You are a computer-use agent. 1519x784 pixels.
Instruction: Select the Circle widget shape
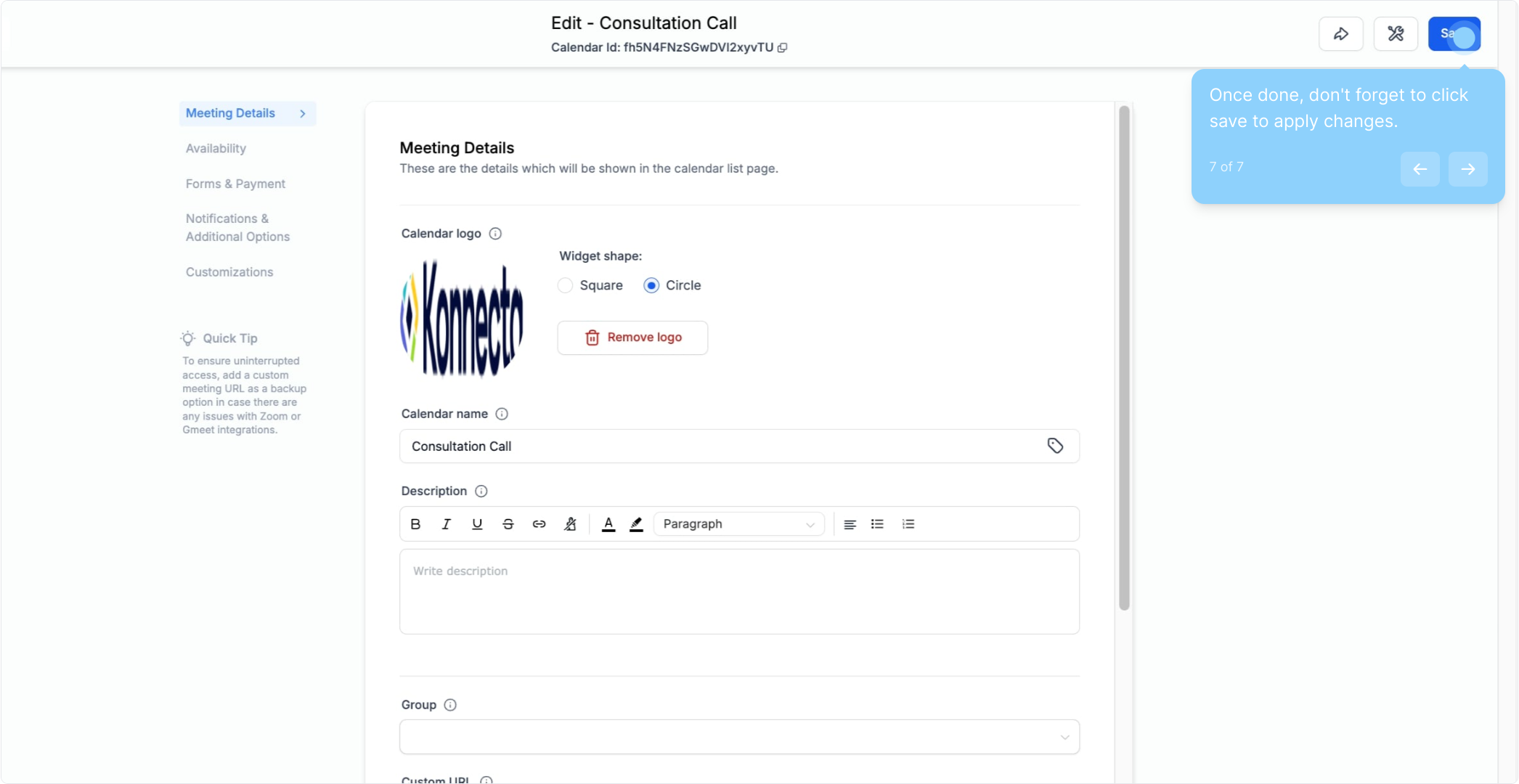coord(651,285)
